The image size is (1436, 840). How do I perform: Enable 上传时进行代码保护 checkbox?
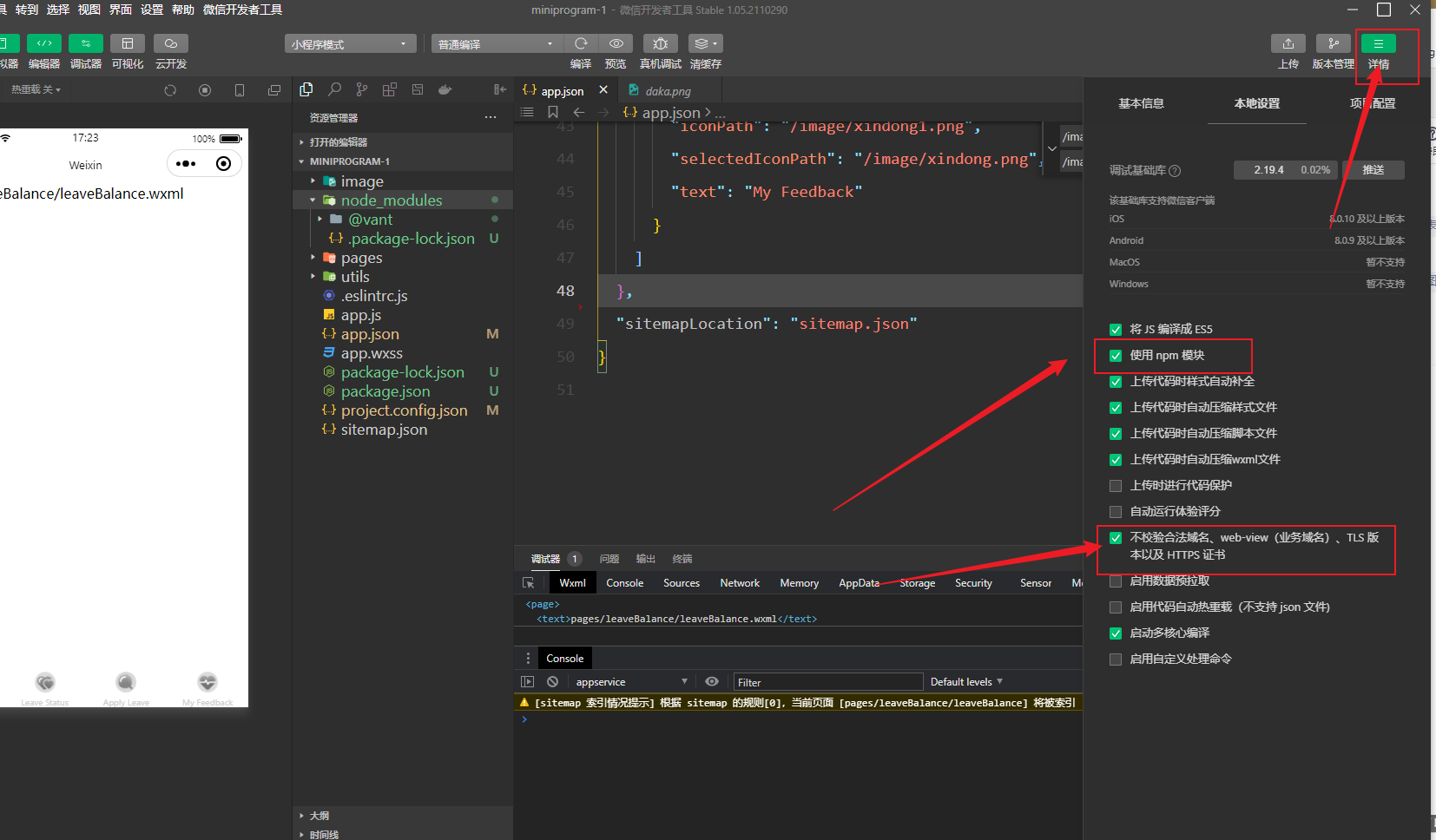(1116, 486)
